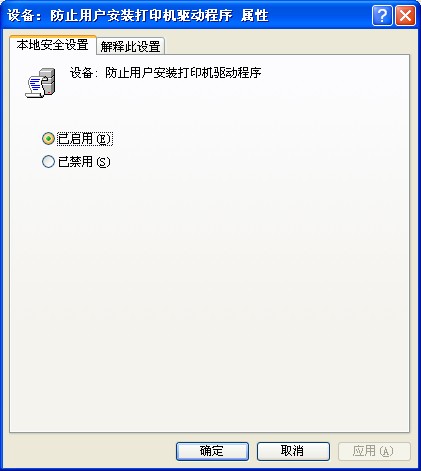Click the policy heading 防止用户安装打印机驱动程序
Viewport: 421px width, 471px height.
coord(183,73)
